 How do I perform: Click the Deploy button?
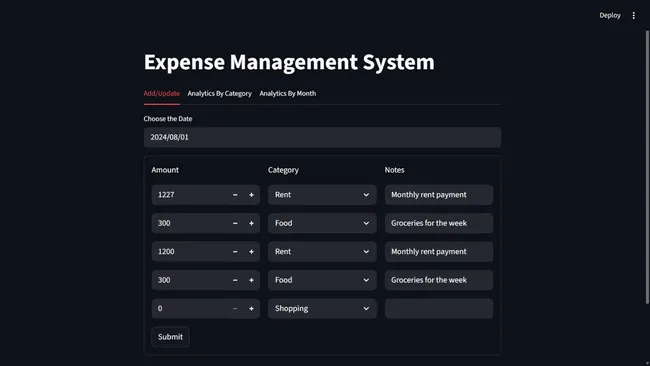pos(610,15)
